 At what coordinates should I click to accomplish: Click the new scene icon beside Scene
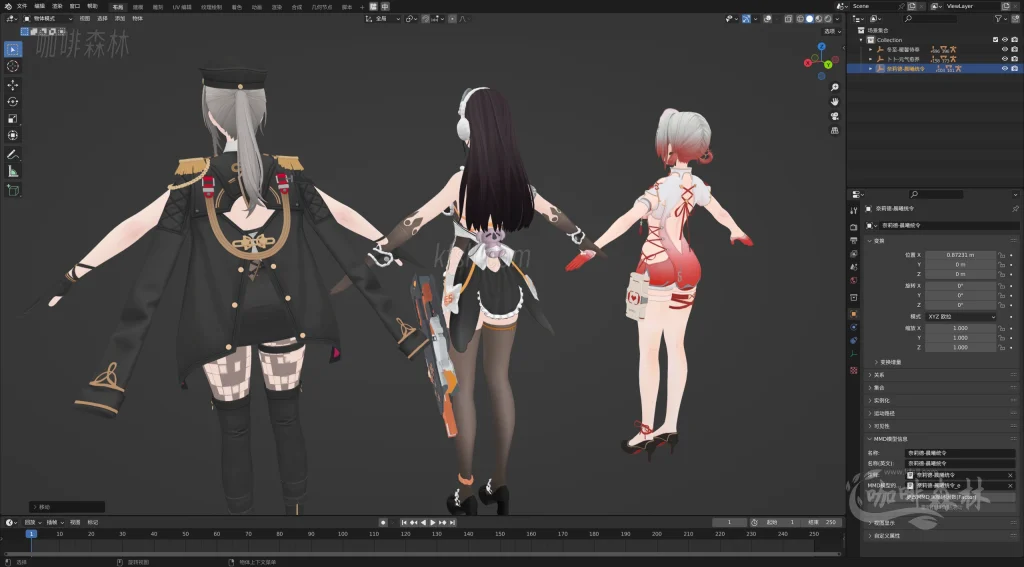pyautogui.click(x=912, y=6)
